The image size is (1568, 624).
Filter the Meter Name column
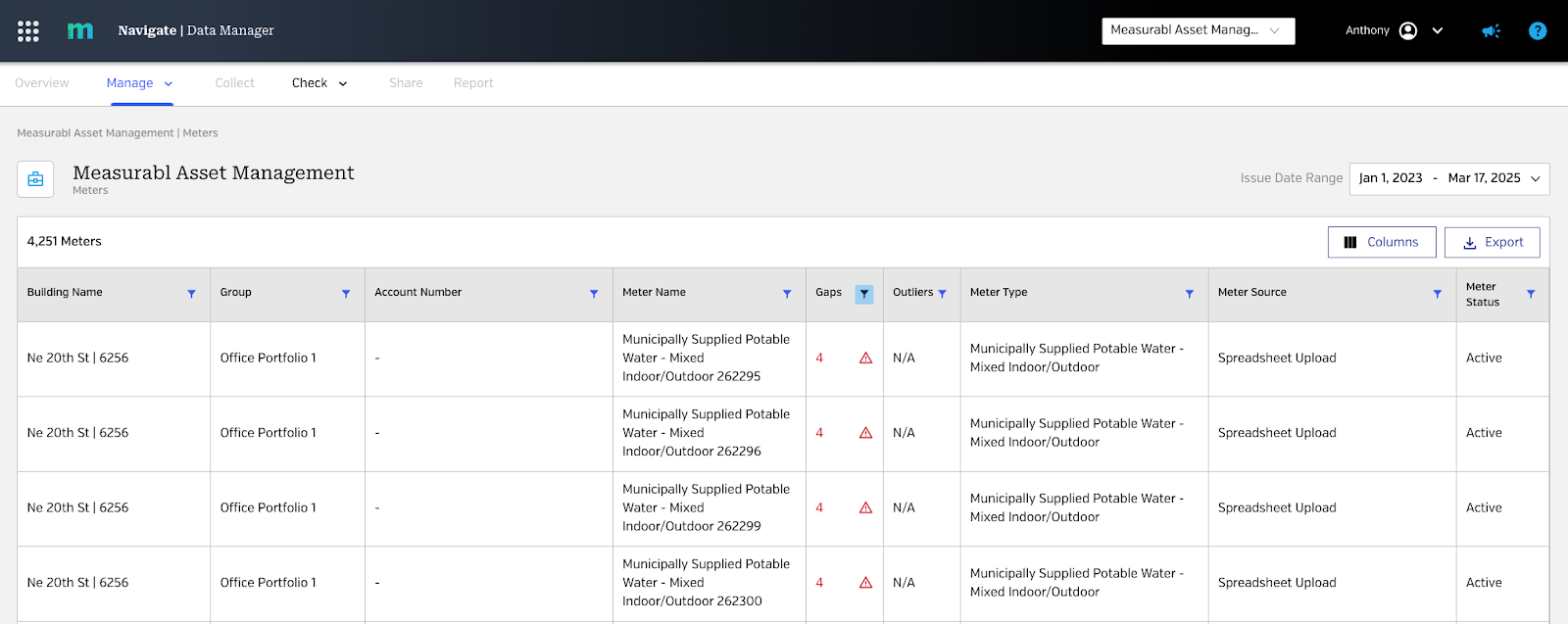pyautogui.click(x=787, y=294)
